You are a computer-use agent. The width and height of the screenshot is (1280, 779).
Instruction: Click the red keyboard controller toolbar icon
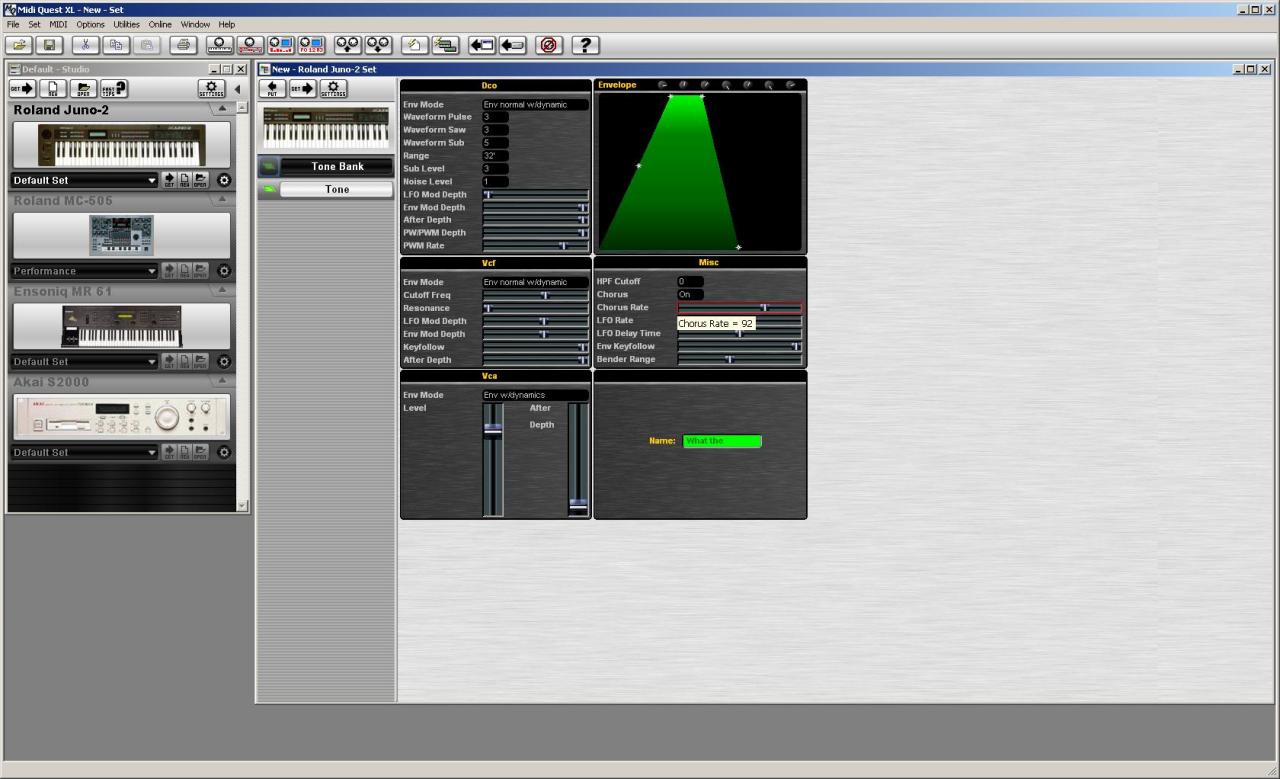coord(250,45)
